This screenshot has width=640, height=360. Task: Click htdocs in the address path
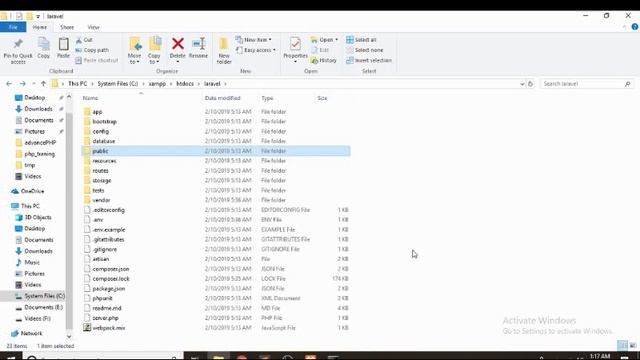(185, 84)
